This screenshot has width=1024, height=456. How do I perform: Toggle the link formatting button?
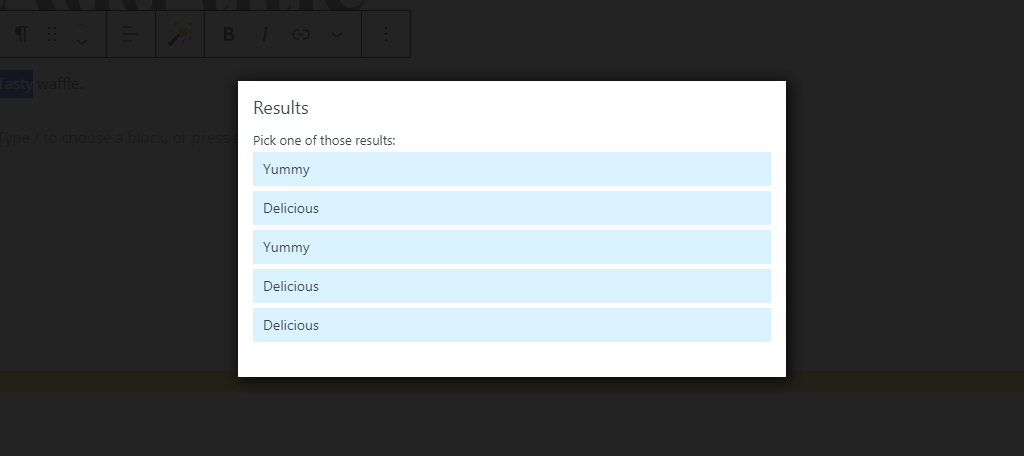[300, 34]
